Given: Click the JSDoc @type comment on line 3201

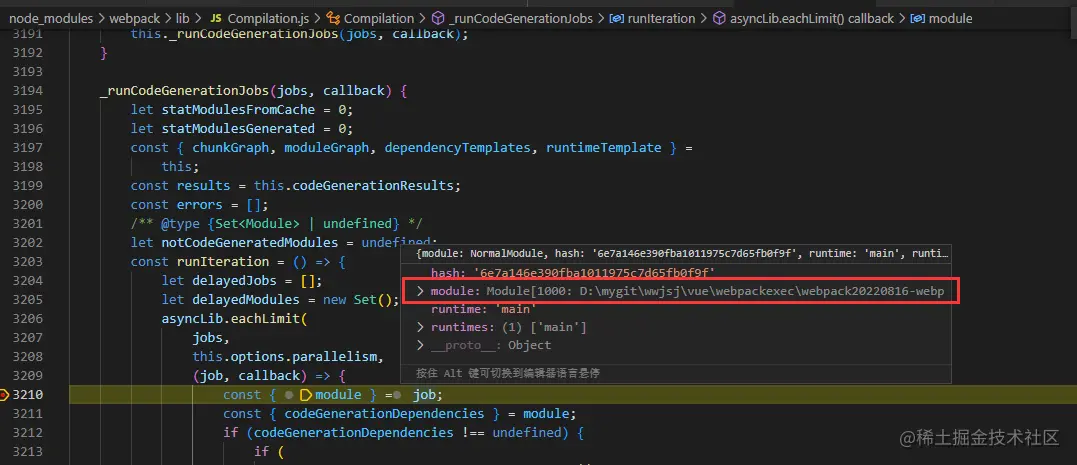Looking at the screenshot, I should point(277,223).
